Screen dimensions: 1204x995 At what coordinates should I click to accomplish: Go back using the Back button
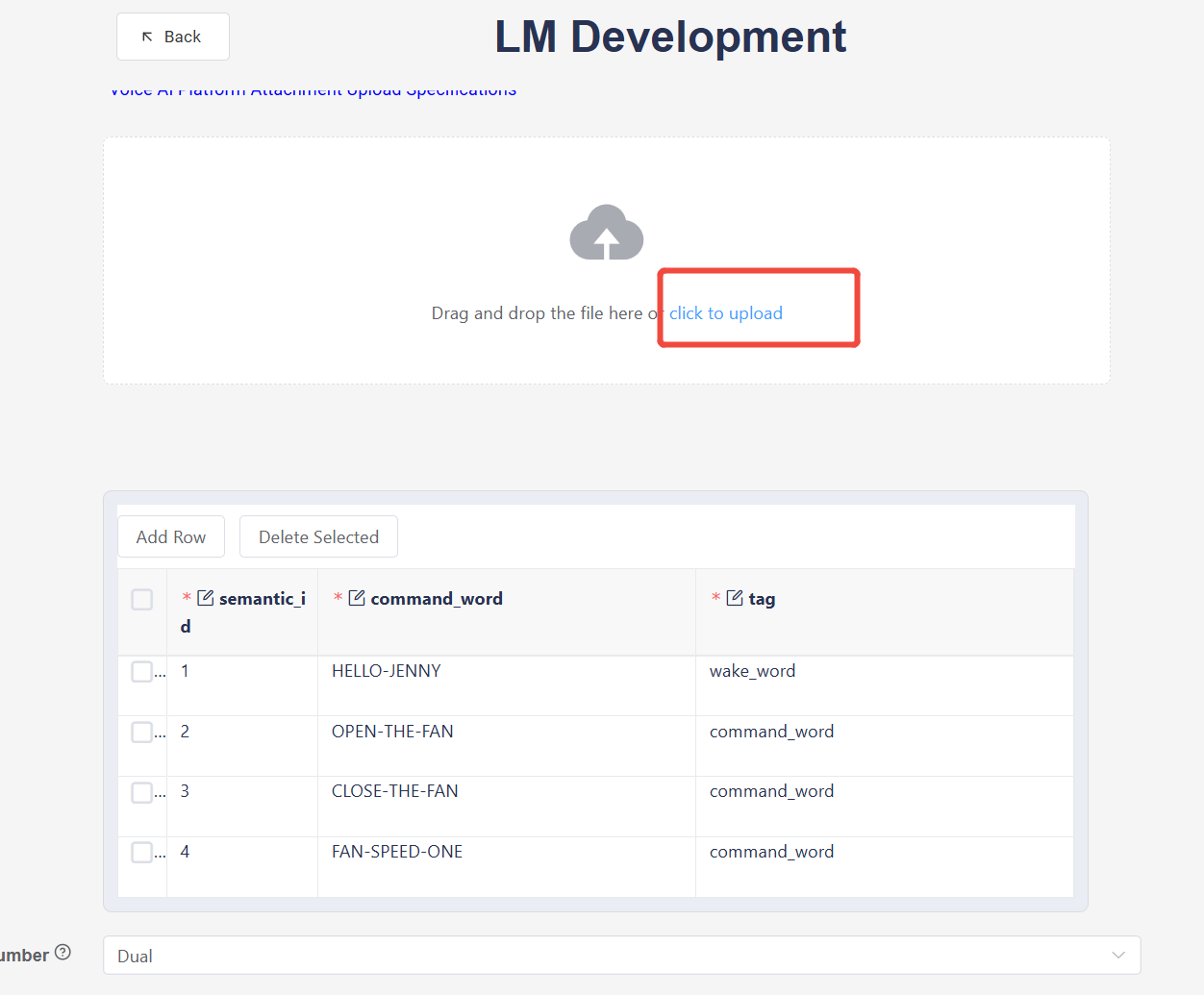click(x=173, y=37)
